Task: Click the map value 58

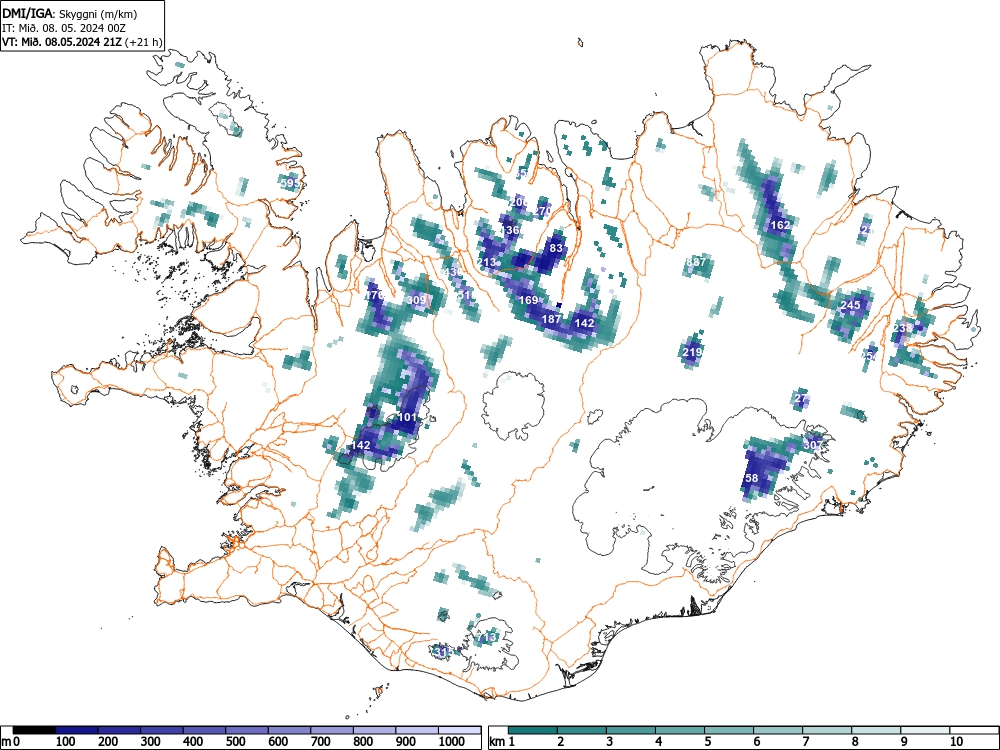Action: click(x=751, y=478)
